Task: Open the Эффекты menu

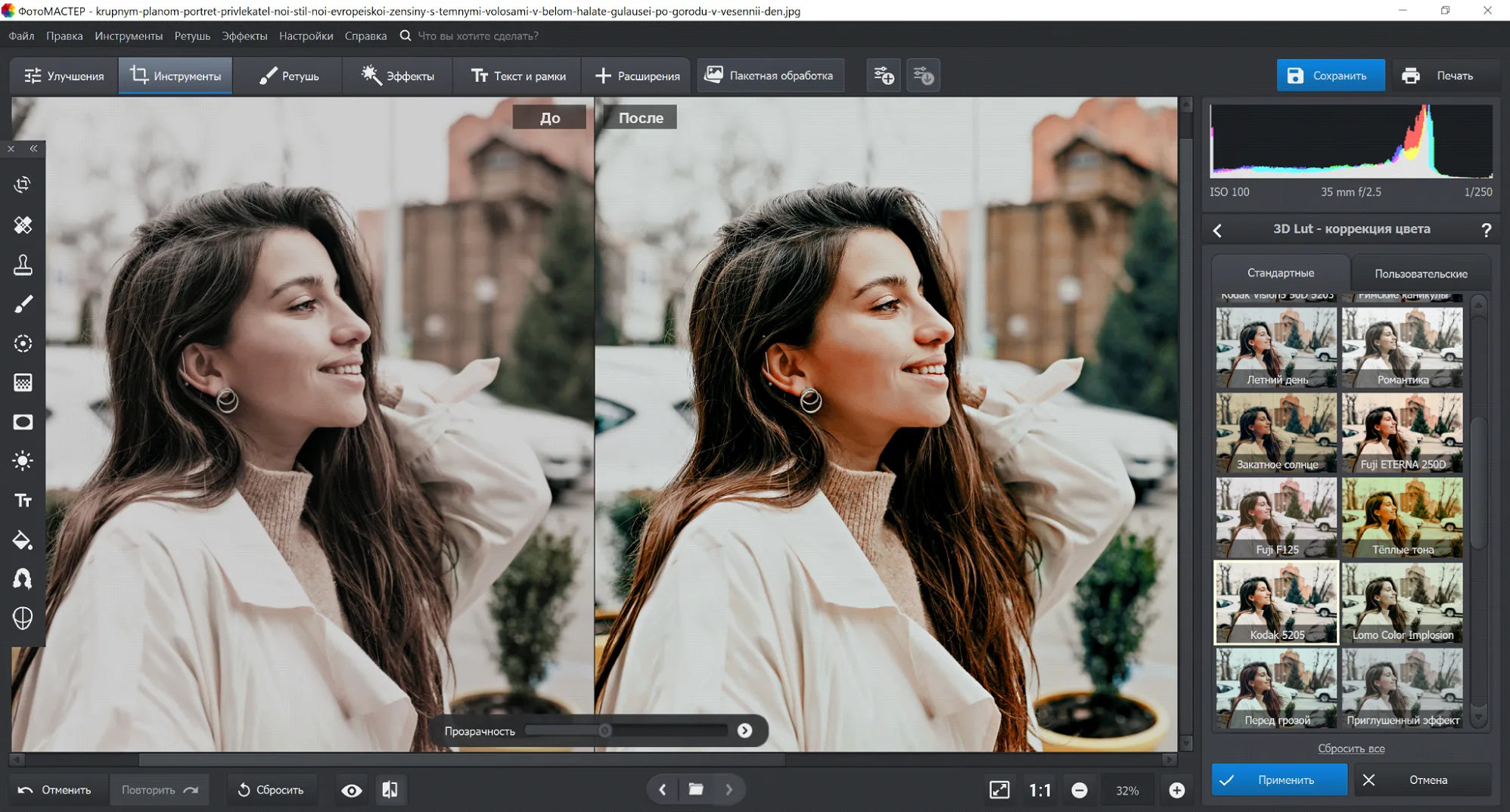Action: (244, 36)
